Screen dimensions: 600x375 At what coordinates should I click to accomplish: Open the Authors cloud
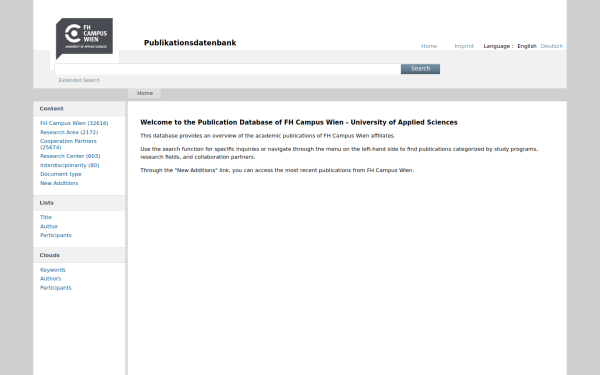[51, 279]
